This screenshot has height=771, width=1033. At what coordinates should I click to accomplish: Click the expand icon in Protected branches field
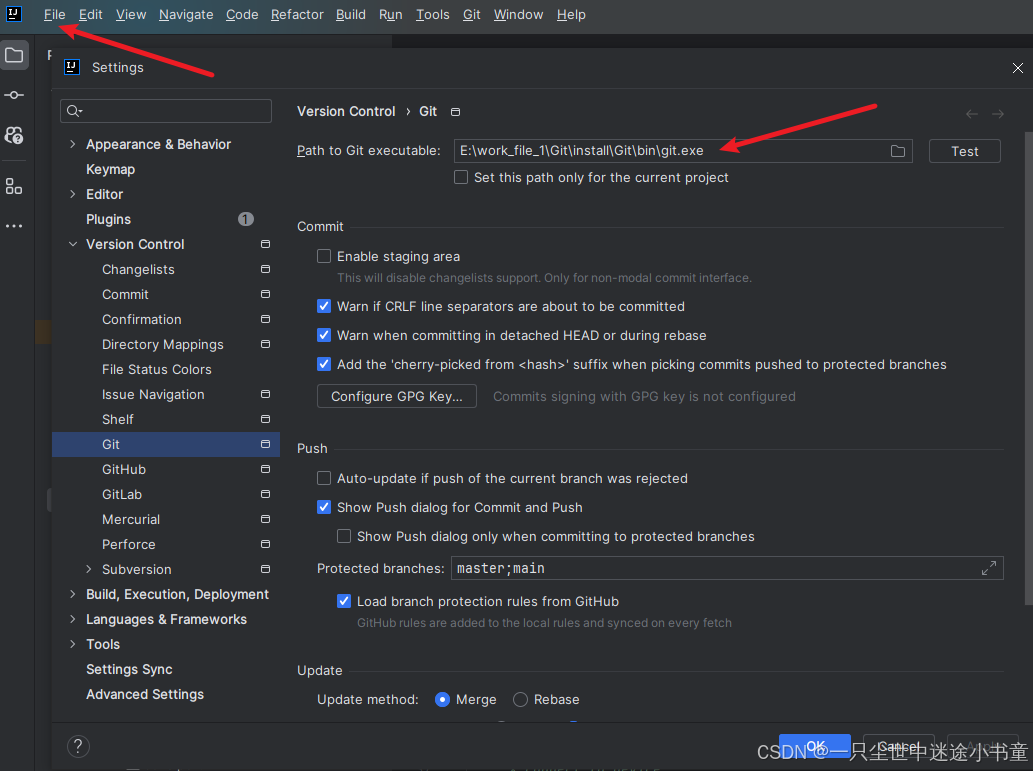[988, 568]
